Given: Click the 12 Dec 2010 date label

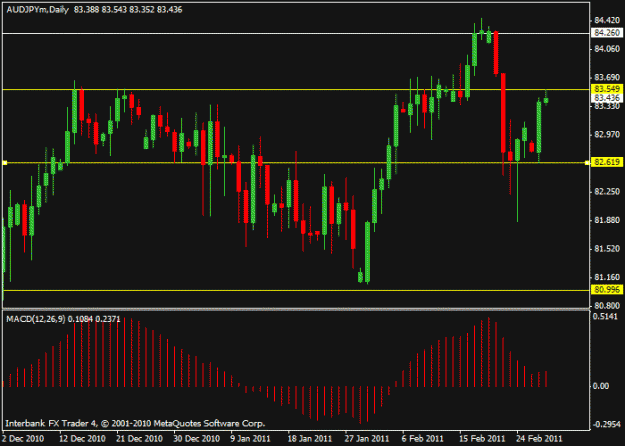Looking at the screenshot, I should [83, 439].
